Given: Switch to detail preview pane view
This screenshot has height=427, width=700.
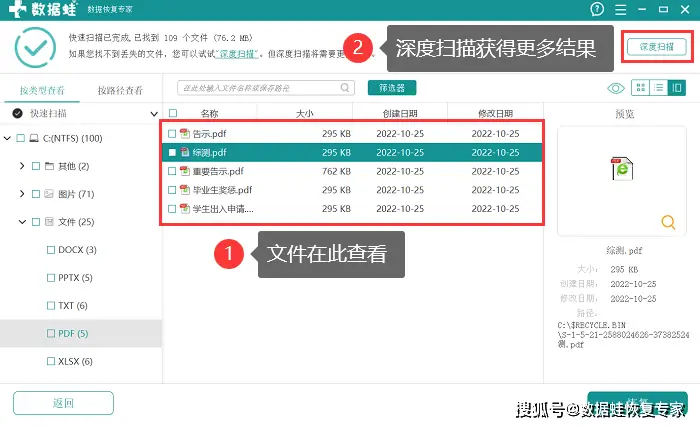Looking at the screenshot, I should [x=676, y=88].
